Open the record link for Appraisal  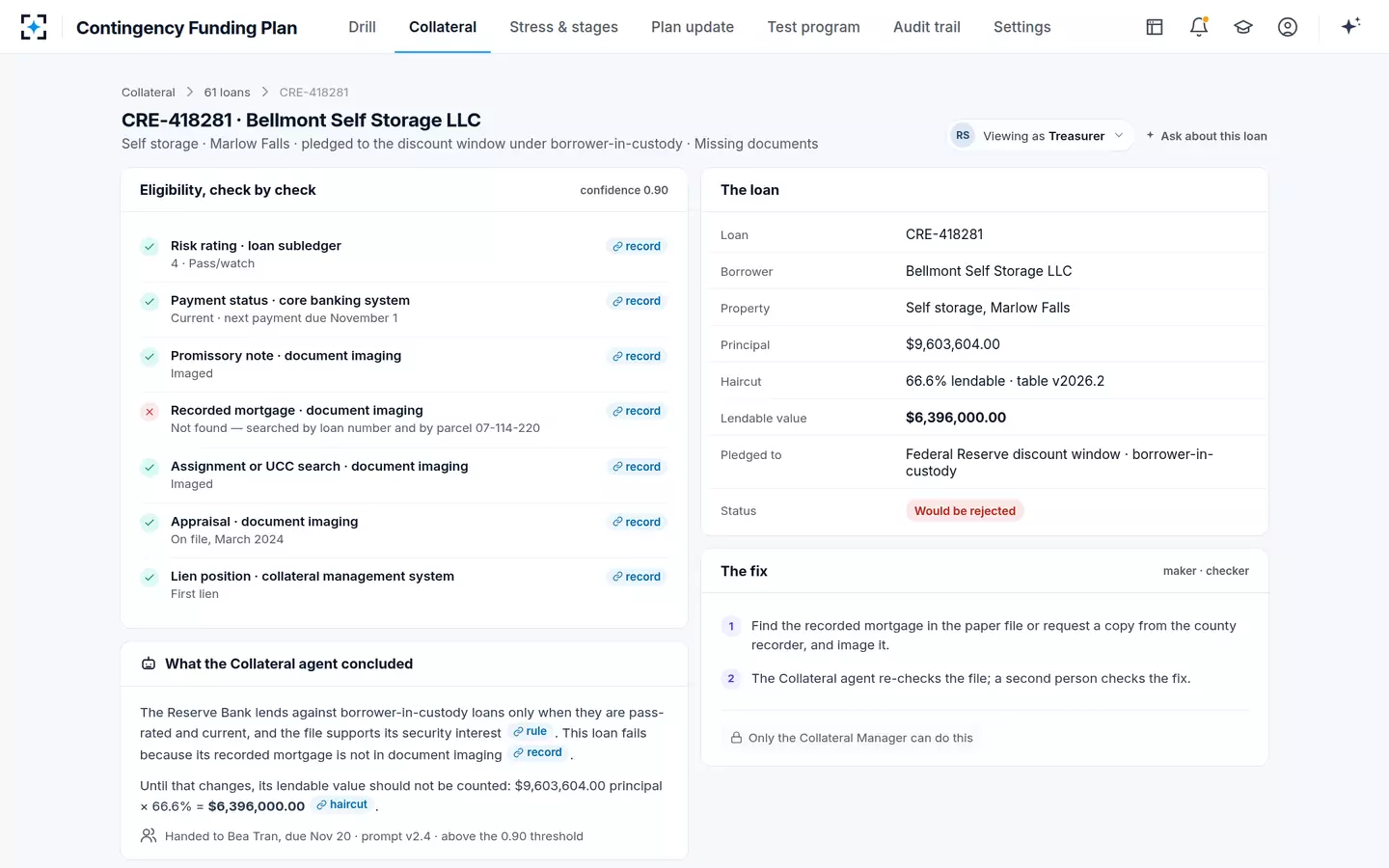637,523
